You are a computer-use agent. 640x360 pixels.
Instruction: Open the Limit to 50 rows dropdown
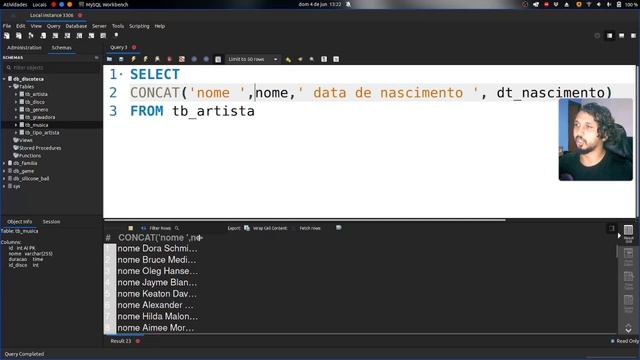tap(253, 59)
